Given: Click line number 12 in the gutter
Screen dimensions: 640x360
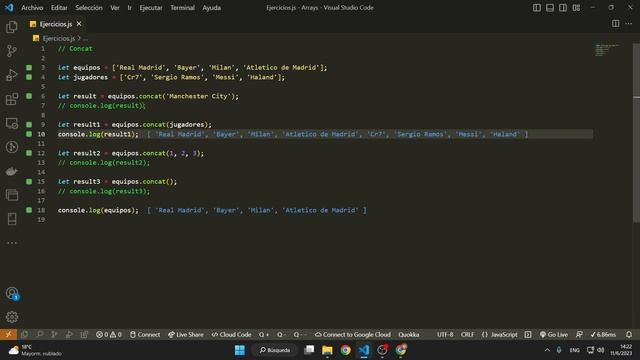Looking at the screenshot, I should 41,153.
